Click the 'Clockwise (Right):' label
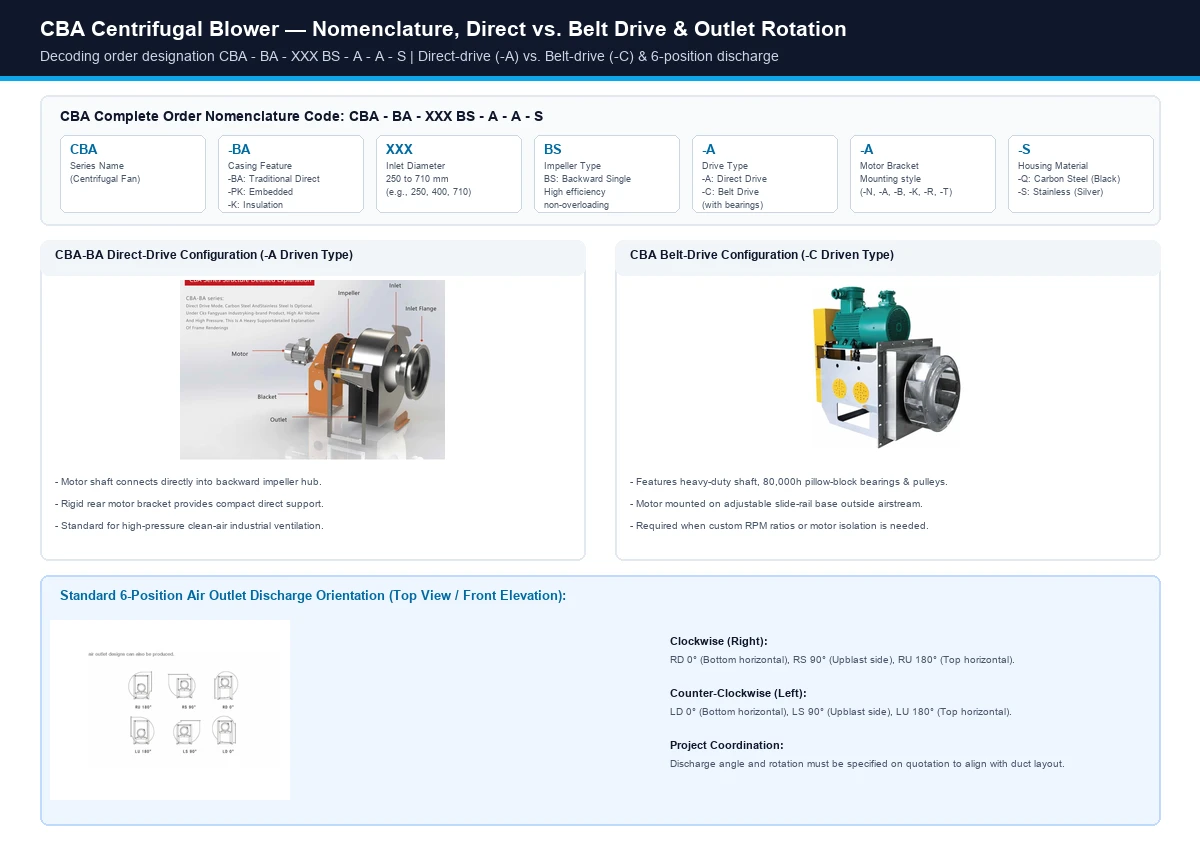The width and height of the screenshot is (1200, 850). pos(719,641)
